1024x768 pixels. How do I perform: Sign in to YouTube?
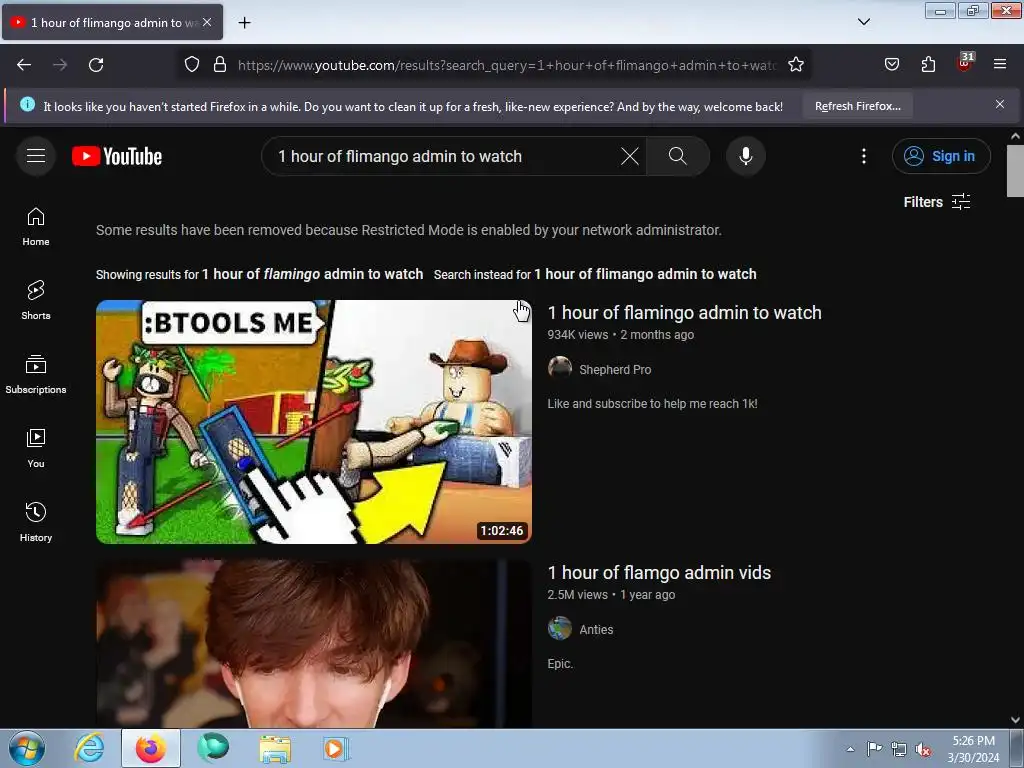pos(941,156)
